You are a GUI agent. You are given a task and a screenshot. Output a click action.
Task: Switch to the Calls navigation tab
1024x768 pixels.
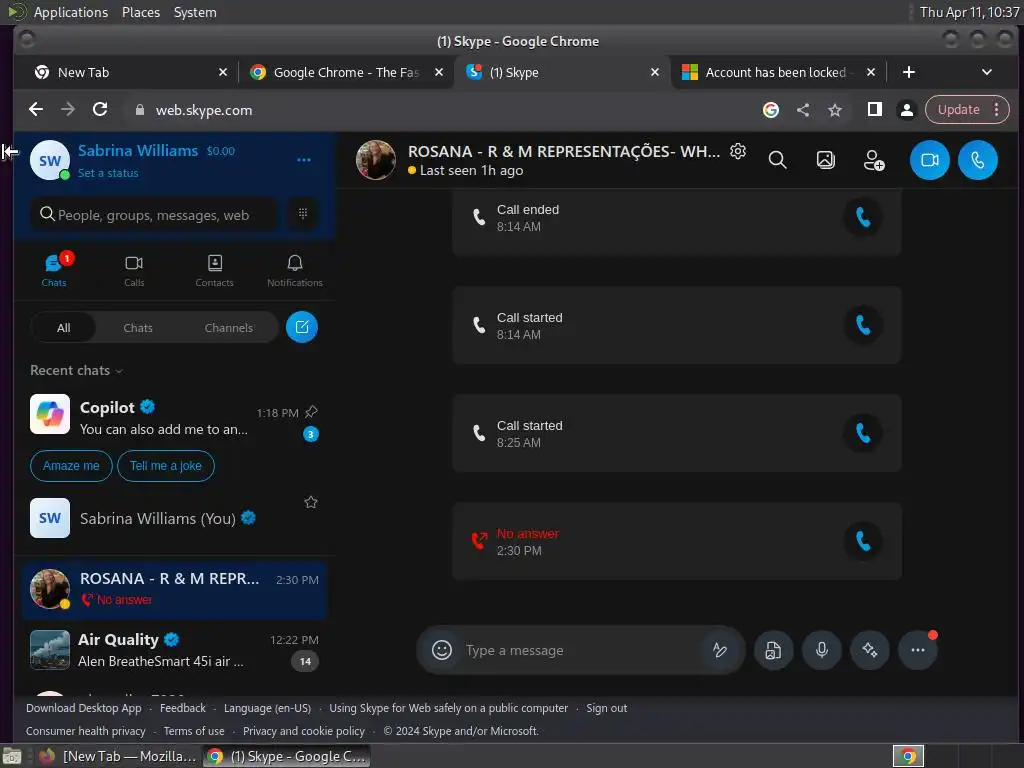click(x=134, y=270)
